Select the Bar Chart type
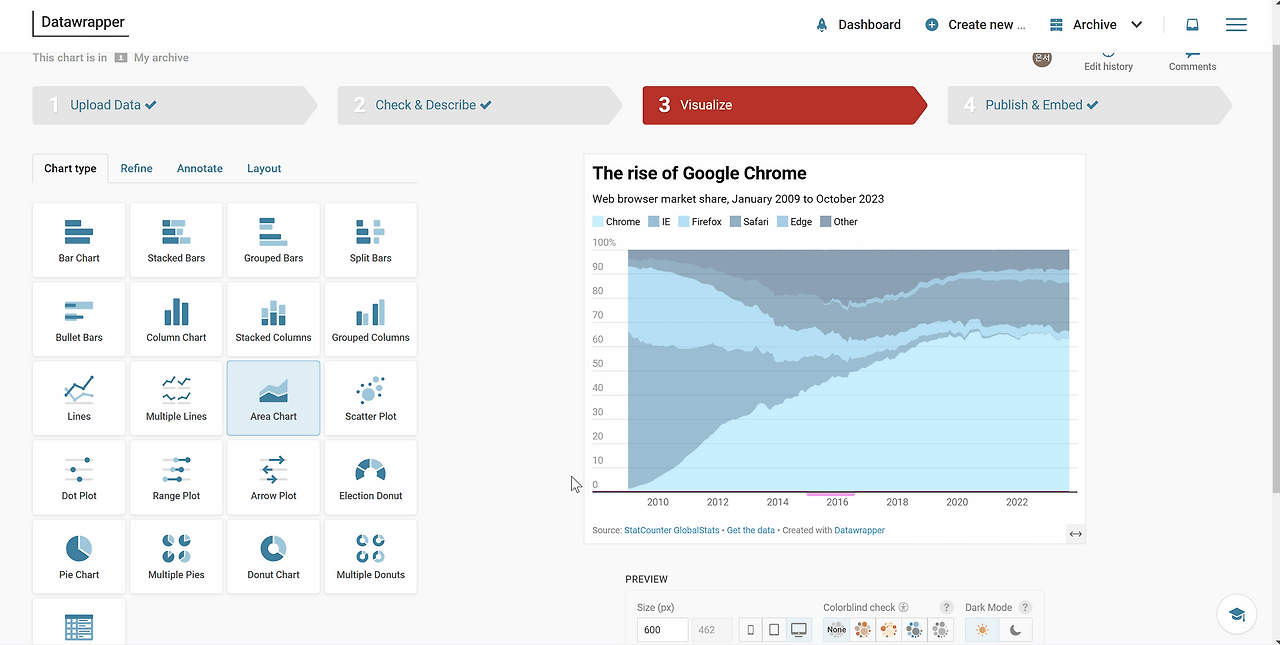The height and width of the screenshot is (645, 1280). pyautogui.click(x=79, y=240)
